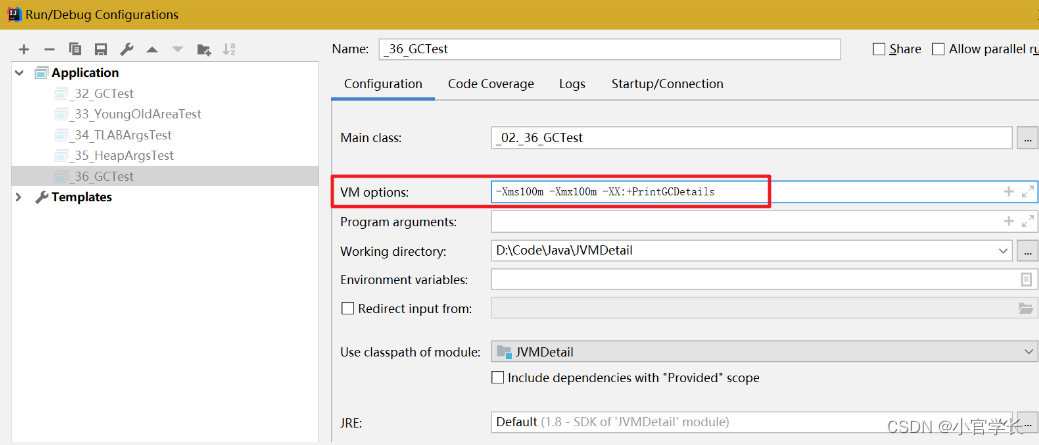Open the Working directory dropdown
This screenshot has width=1039, height=445.
tap(1004, 251)
